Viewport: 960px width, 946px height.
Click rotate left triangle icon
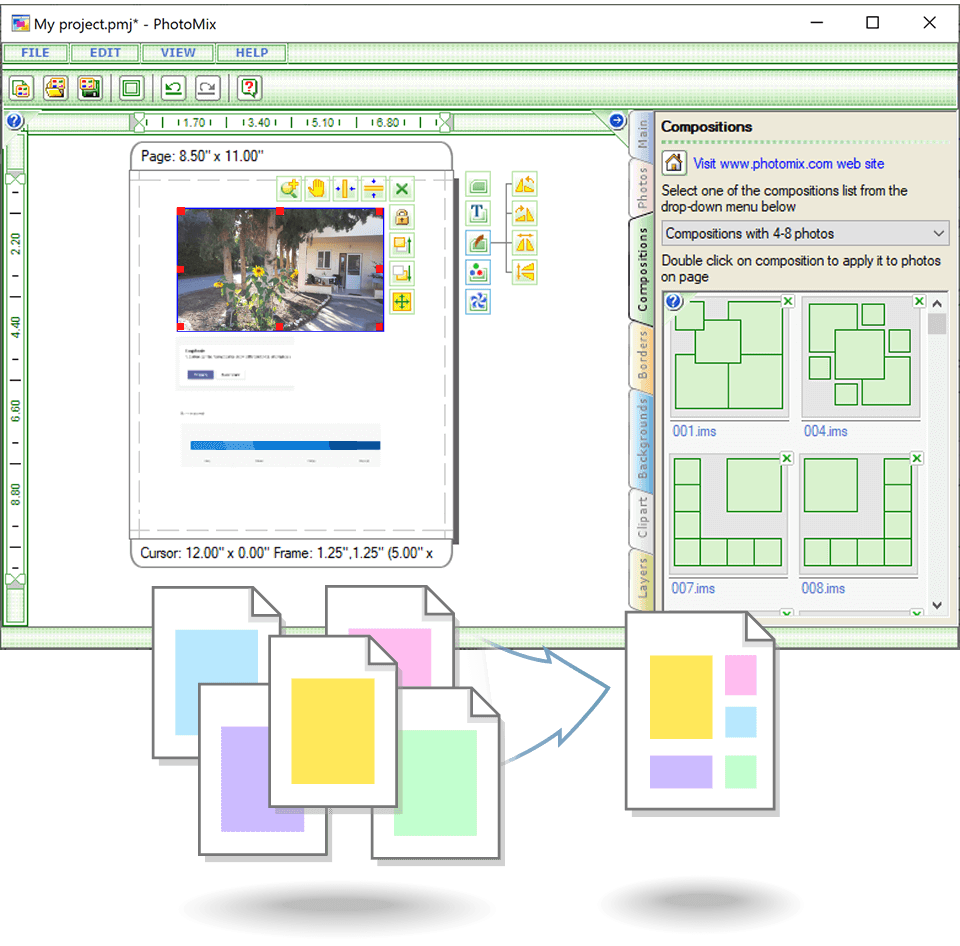(525, 184)
